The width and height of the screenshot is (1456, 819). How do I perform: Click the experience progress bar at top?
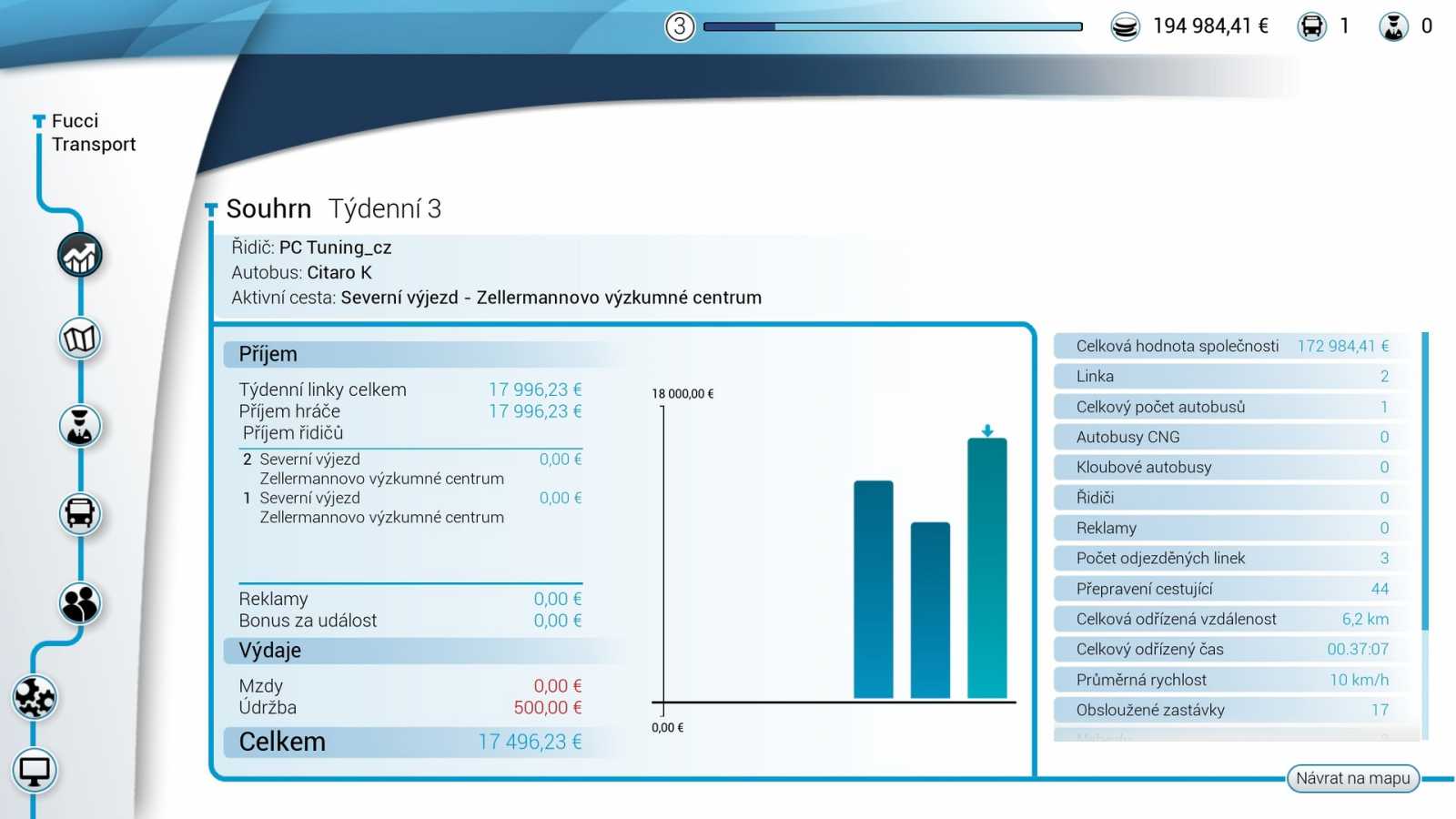[893, 26]
